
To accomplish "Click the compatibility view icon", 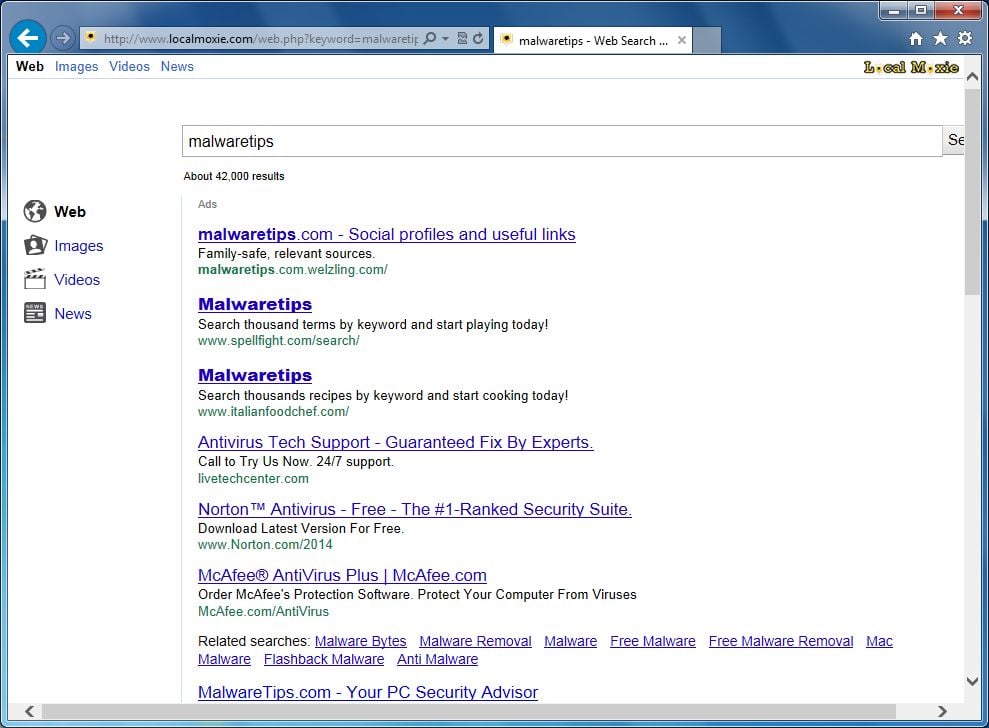I will coord(462,38).
